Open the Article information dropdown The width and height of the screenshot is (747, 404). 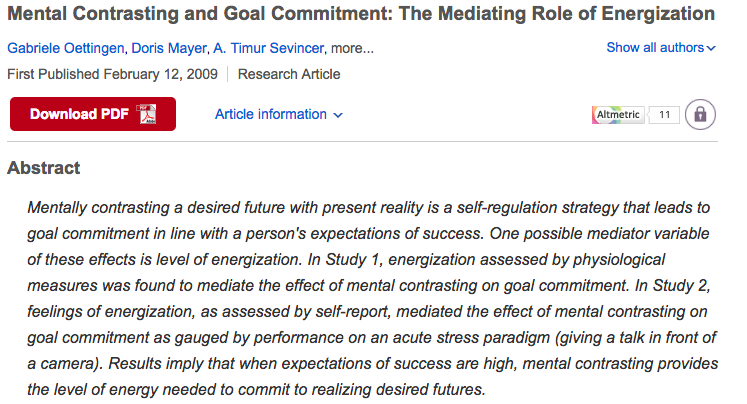click(x=271, y=114)
